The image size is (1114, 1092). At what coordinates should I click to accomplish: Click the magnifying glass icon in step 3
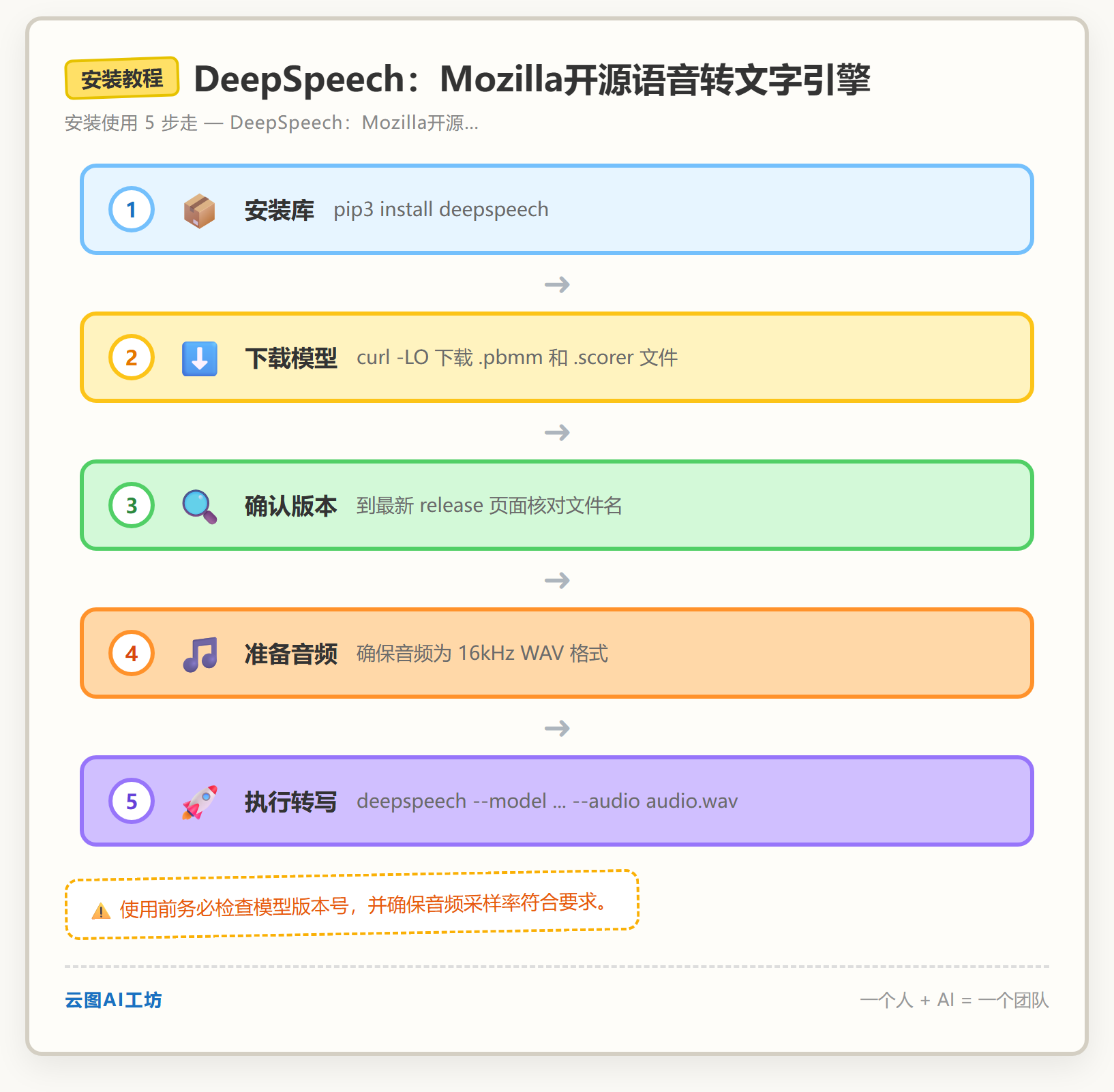click(x=200, y=506)
